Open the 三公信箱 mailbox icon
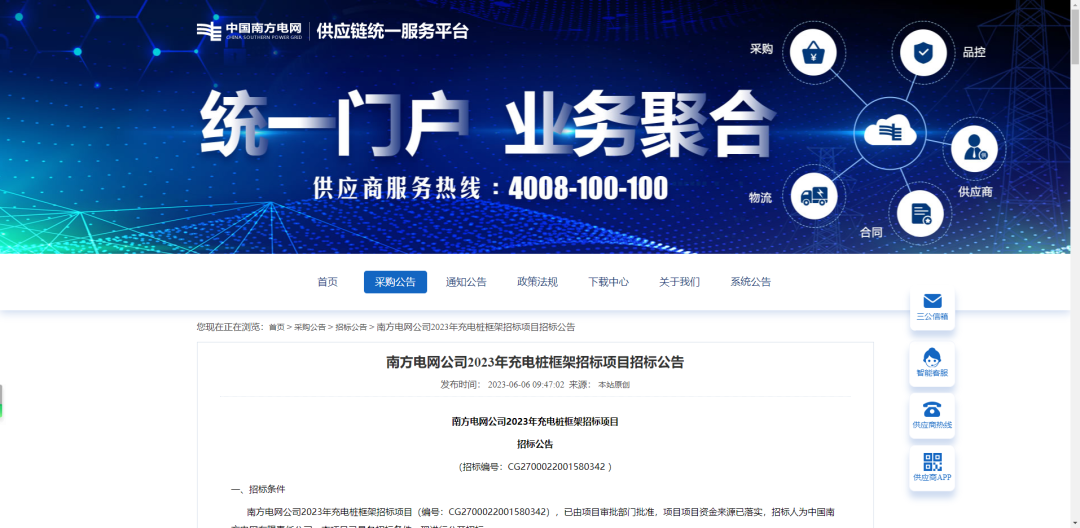The height and width of the screenshot is (528, 1080). tap(932, 301)
